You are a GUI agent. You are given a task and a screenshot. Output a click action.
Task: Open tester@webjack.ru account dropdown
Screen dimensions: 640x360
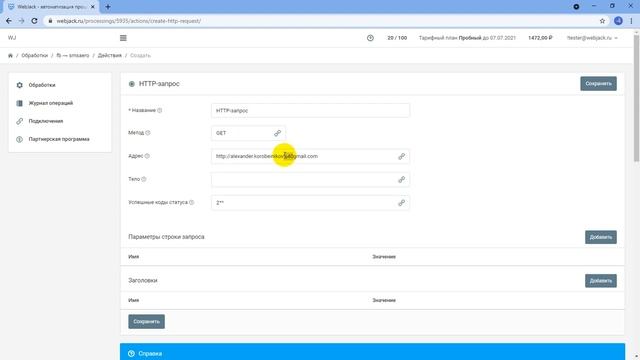tap(592, 38)
